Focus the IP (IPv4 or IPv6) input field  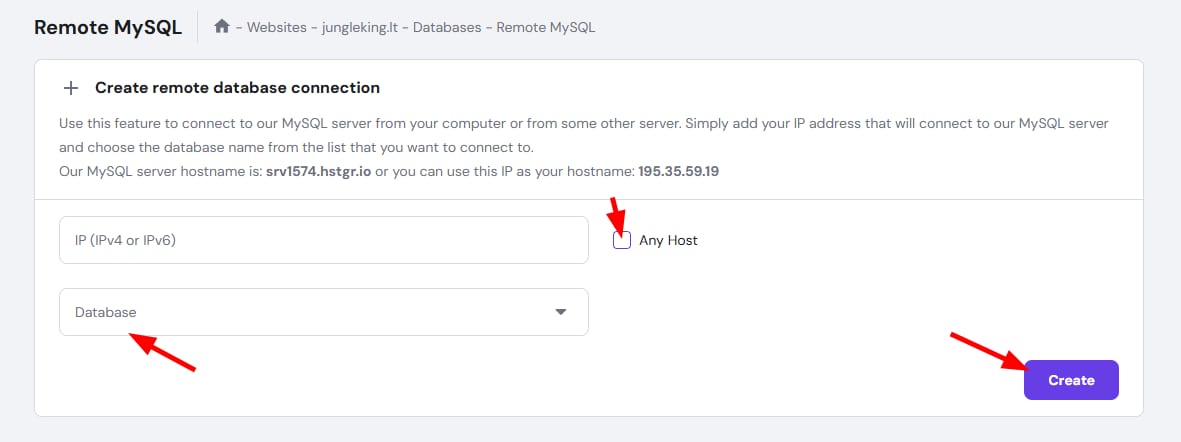tap(324, 240)
